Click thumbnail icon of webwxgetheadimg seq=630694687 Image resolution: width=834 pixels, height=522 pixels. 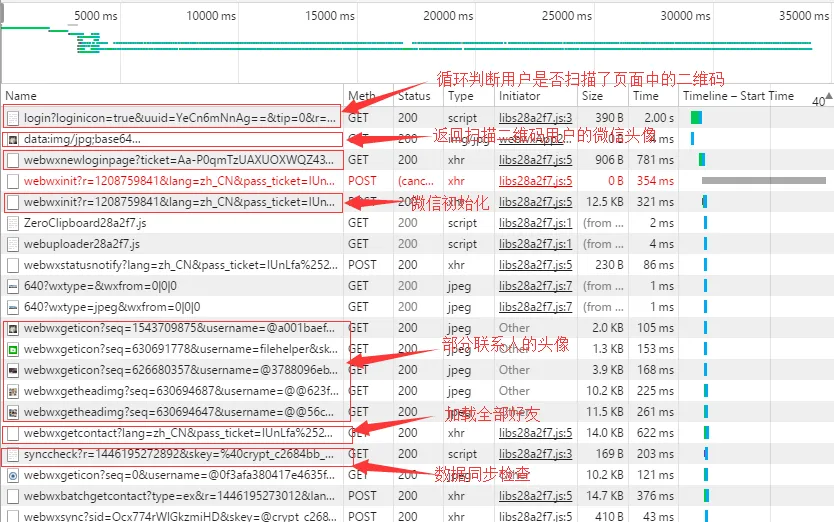(13, 391)
